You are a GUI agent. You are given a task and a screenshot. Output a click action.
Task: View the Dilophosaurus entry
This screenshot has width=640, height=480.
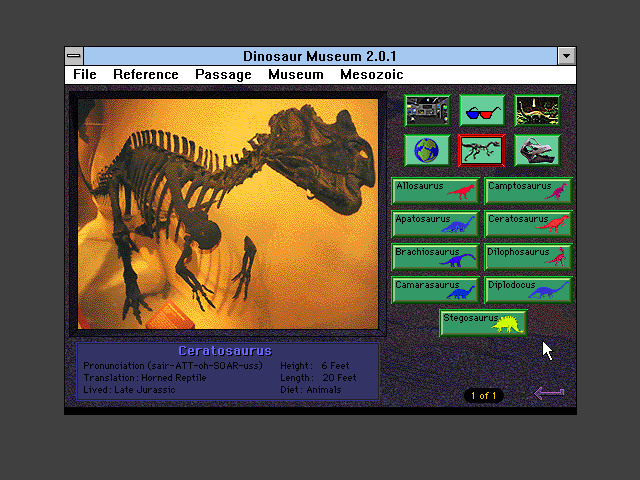[x=528, y=257]
